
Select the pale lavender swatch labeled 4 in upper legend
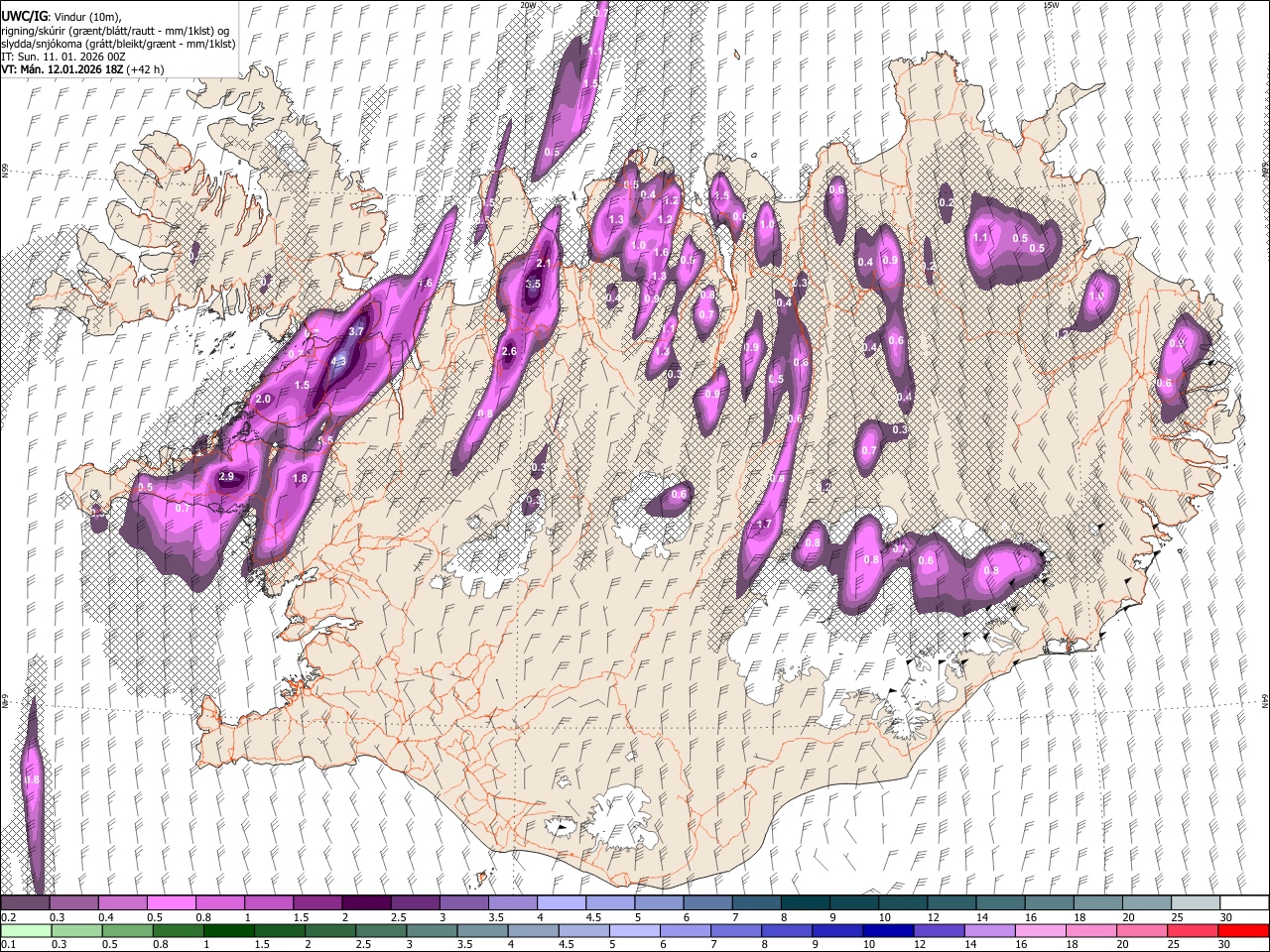562,903
